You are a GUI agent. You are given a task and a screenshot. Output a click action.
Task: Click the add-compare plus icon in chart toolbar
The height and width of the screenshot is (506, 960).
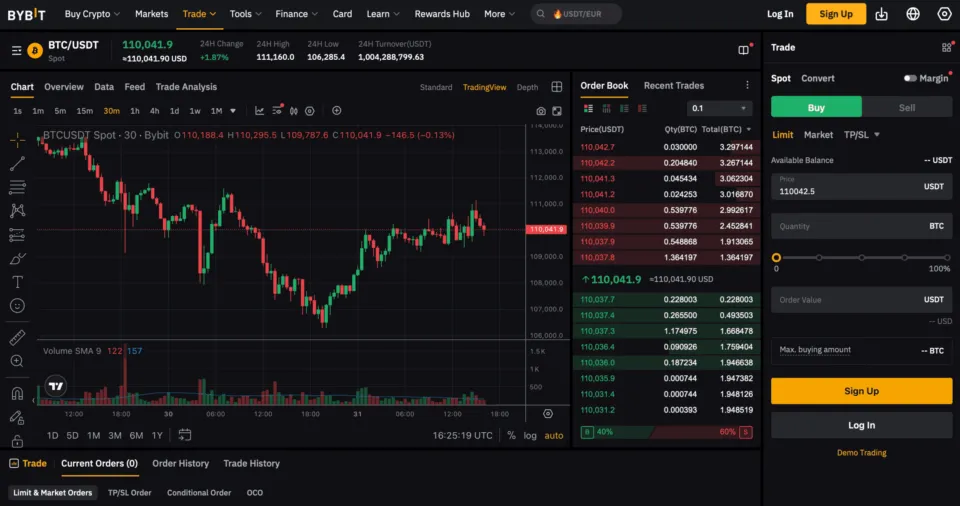pyautogui.click(x=337, y=111)
